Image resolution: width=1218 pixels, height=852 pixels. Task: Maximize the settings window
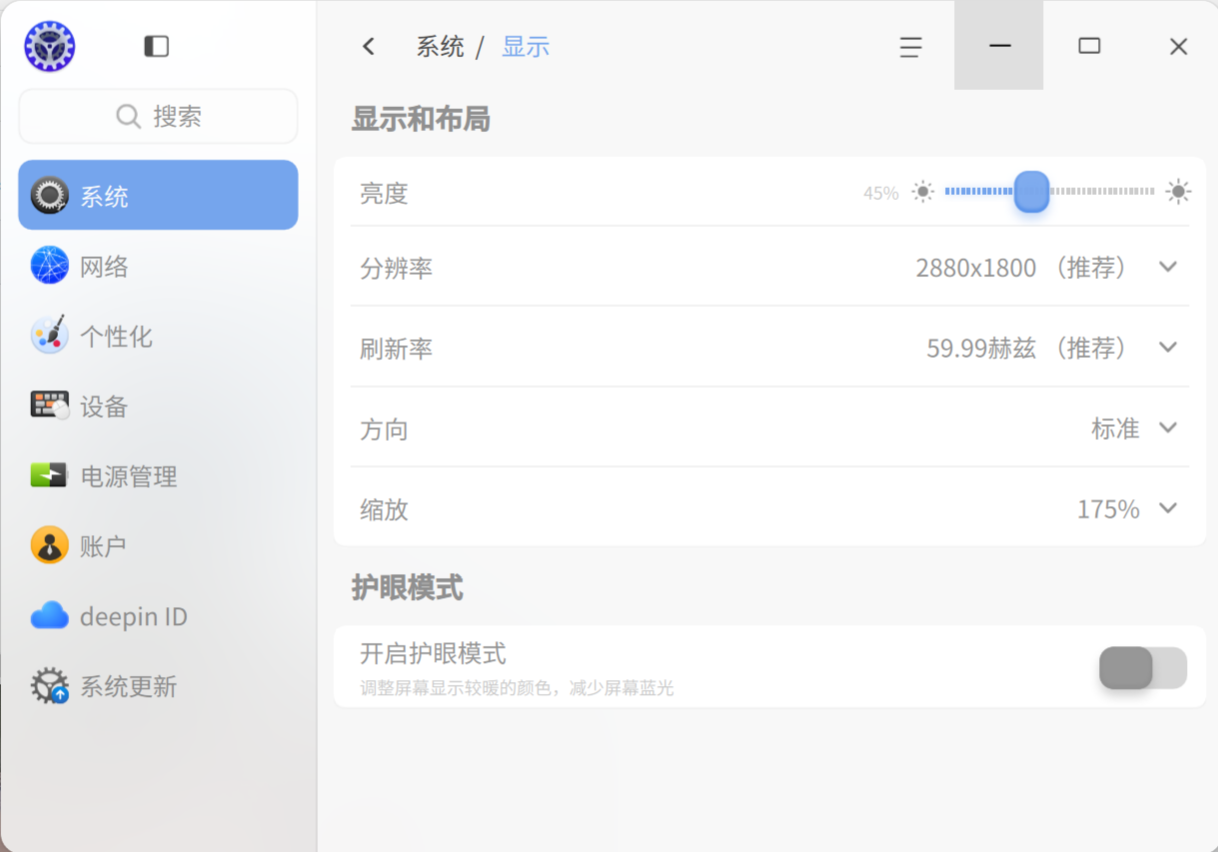tap(1089, 46)
